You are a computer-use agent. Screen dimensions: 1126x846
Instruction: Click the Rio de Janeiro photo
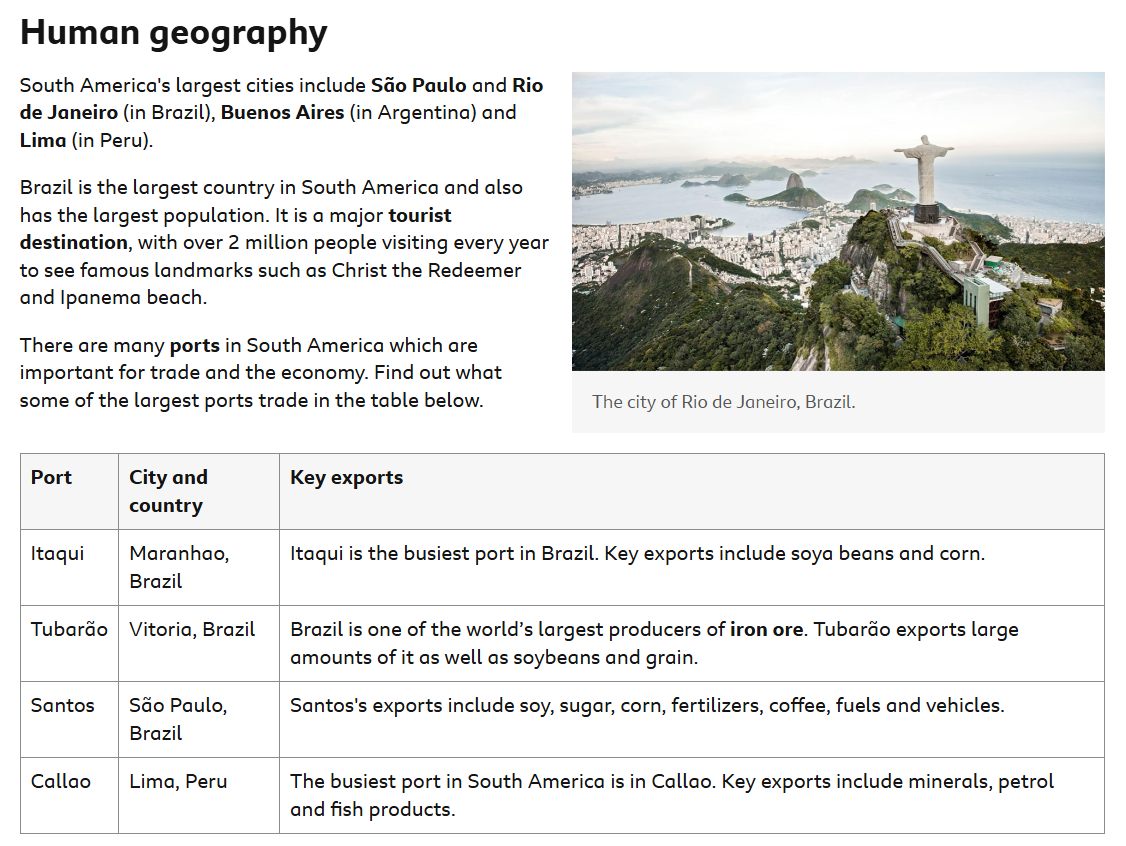(x=838, y=221)
